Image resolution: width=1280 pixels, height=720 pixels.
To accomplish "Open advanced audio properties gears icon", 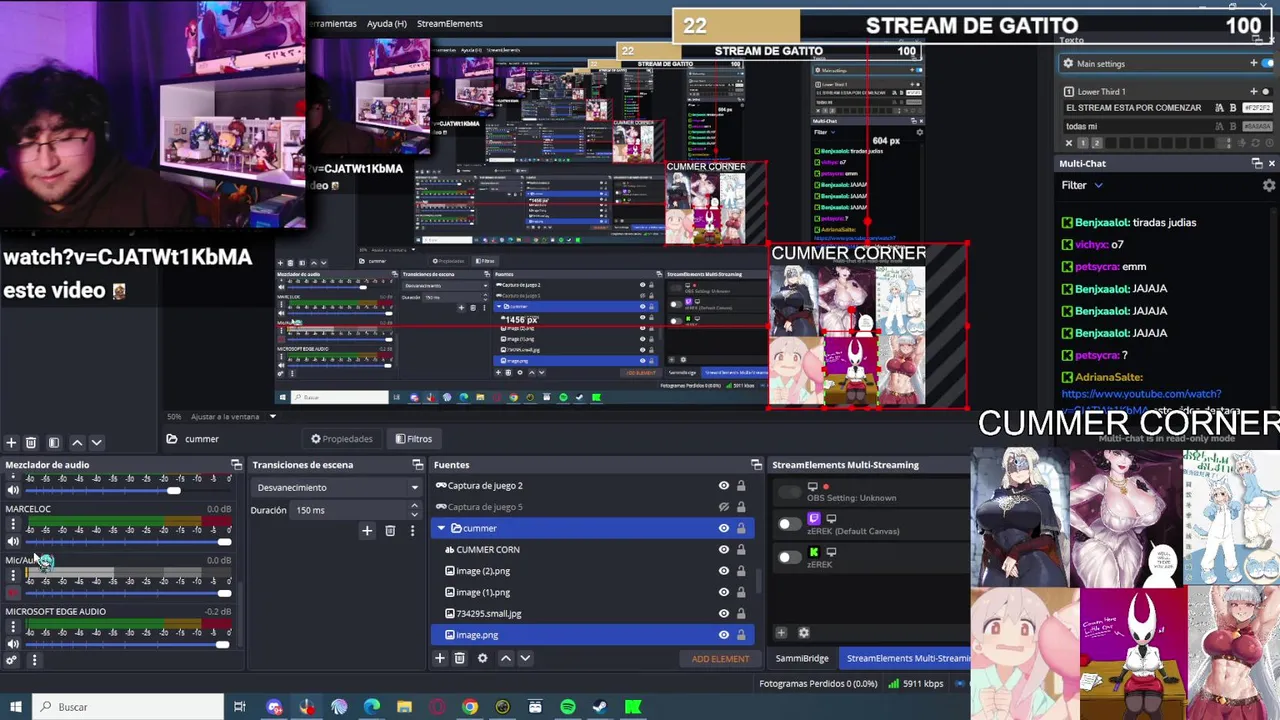I will (x=12, y=659).
